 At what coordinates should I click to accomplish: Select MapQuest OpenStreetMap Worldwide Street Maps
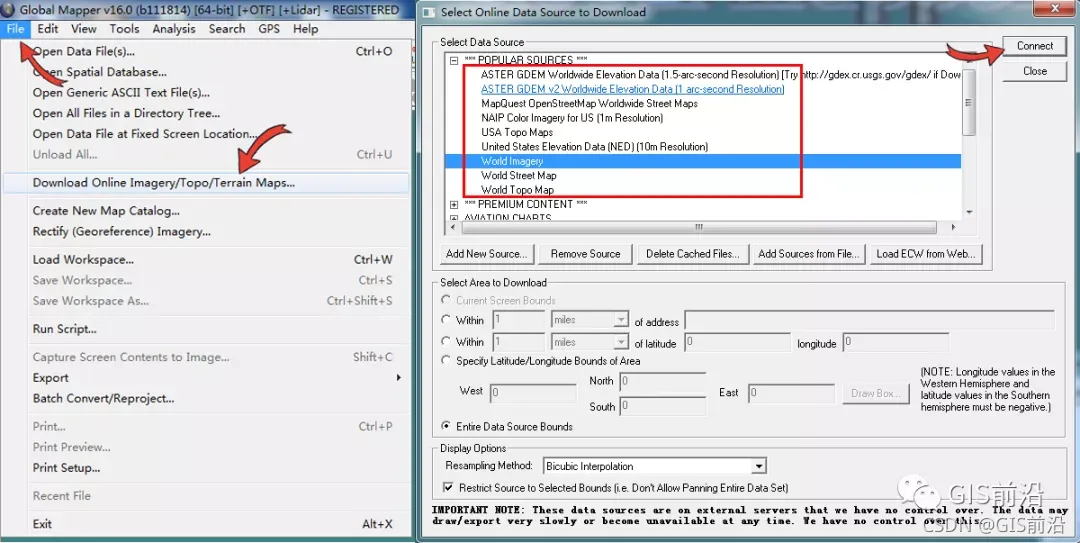pos(589,103)
